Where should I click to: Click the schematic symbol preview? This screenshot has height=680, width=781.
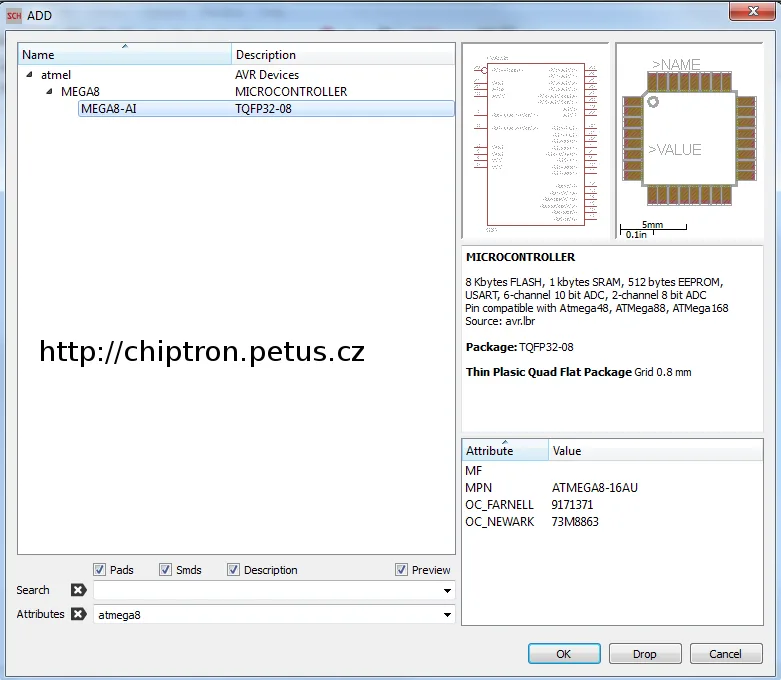click(535, 141)
